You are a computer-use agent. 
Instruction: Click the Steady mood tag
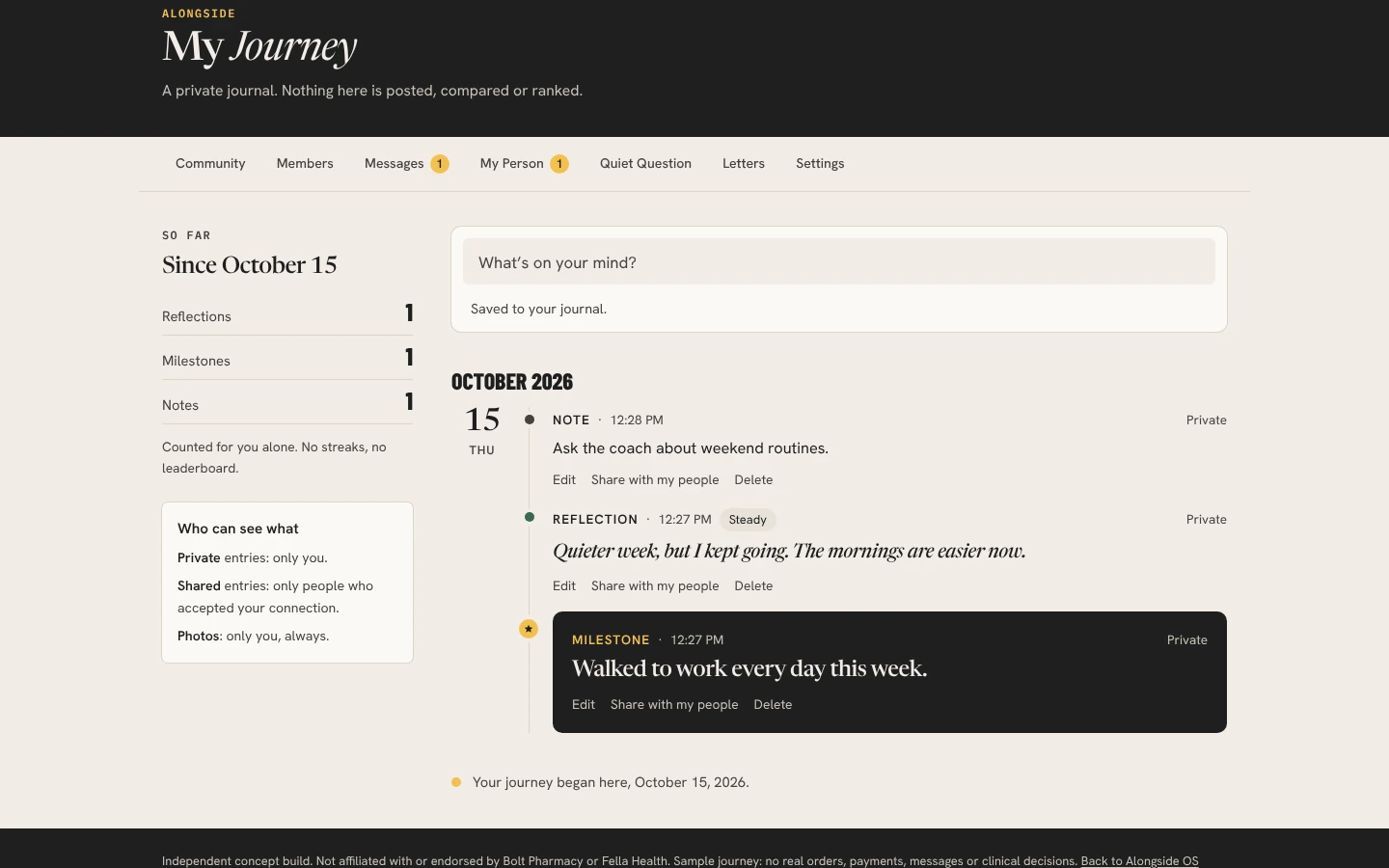click(748, 520)
